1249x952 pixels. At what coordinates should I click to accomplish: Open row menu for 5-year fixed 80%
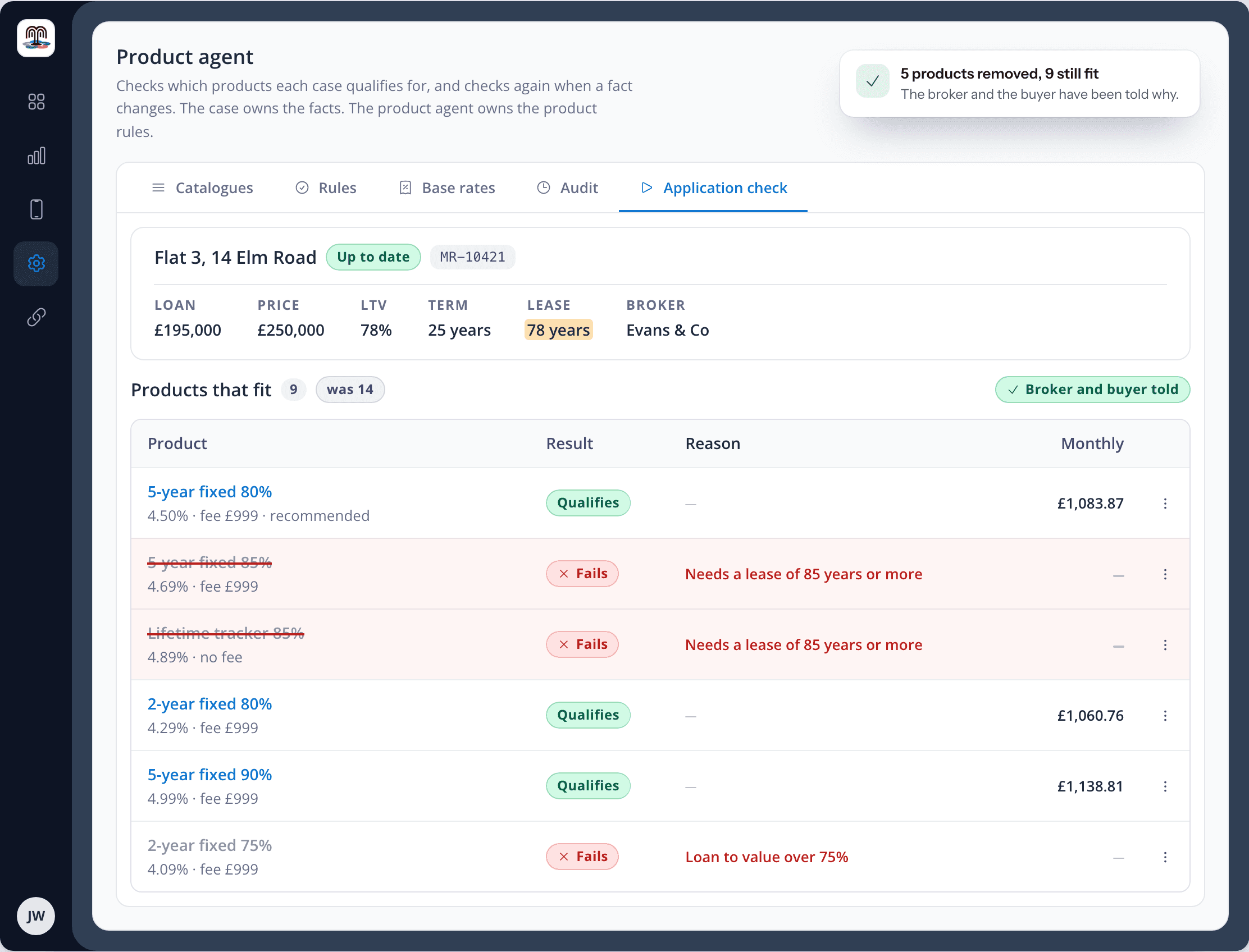coord(1165,503)
